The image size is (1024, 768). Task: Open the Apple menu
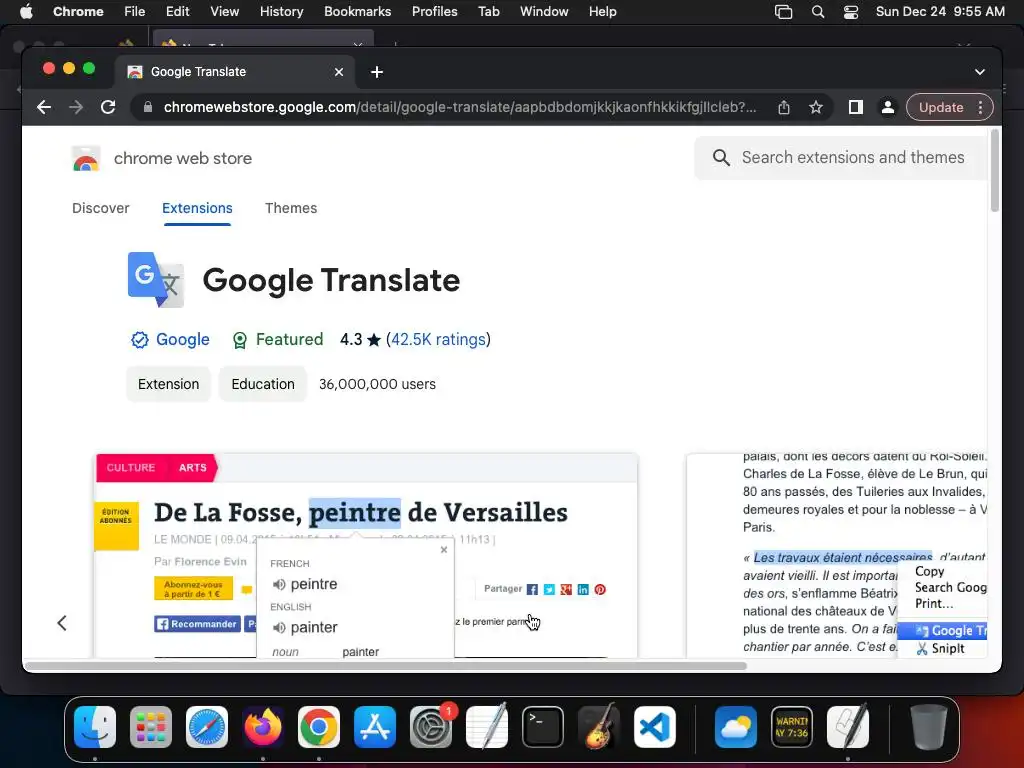26,12
